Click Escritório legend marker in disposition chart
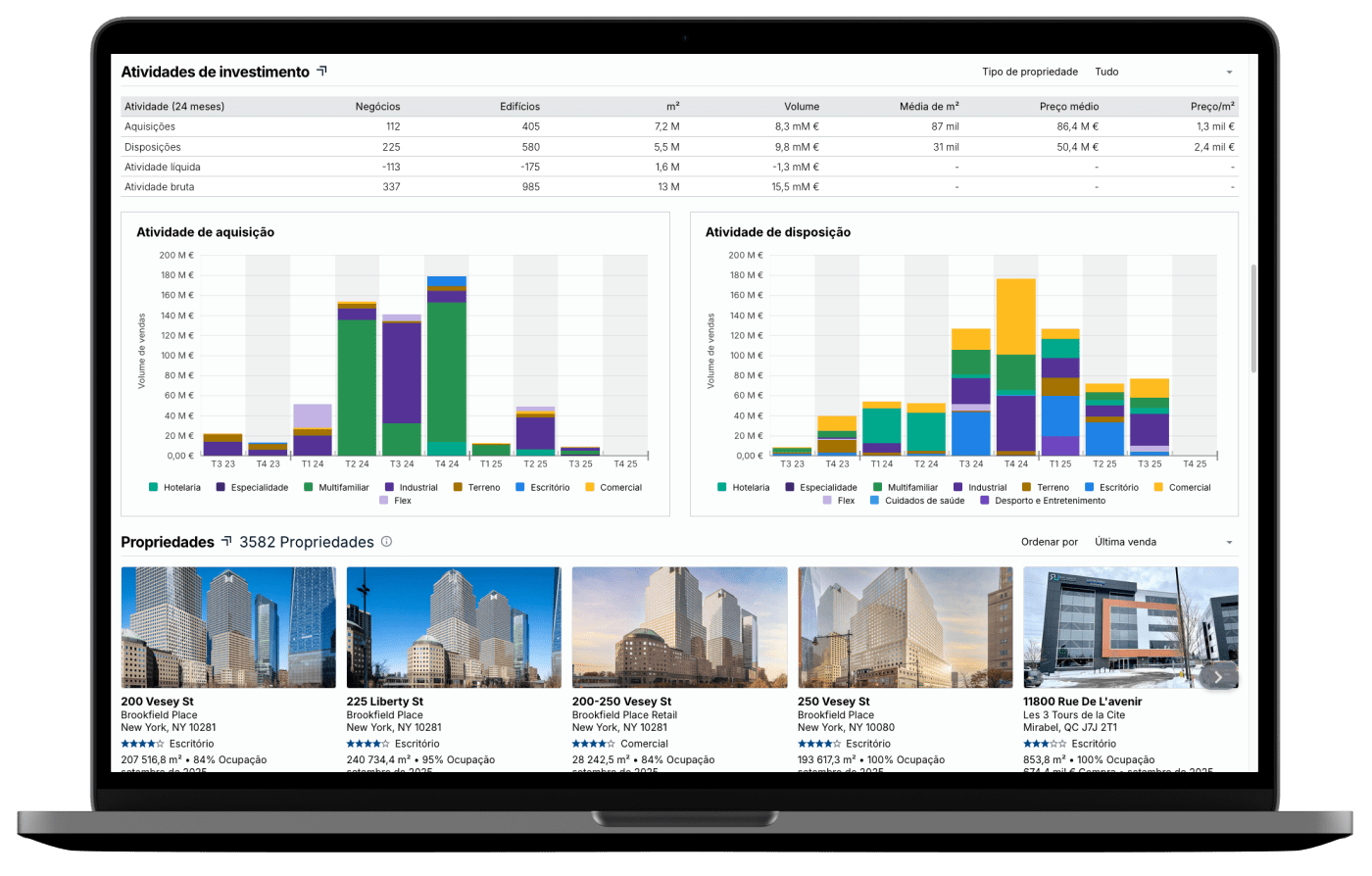This screenshot has height=876, width=1372. 1091,487
